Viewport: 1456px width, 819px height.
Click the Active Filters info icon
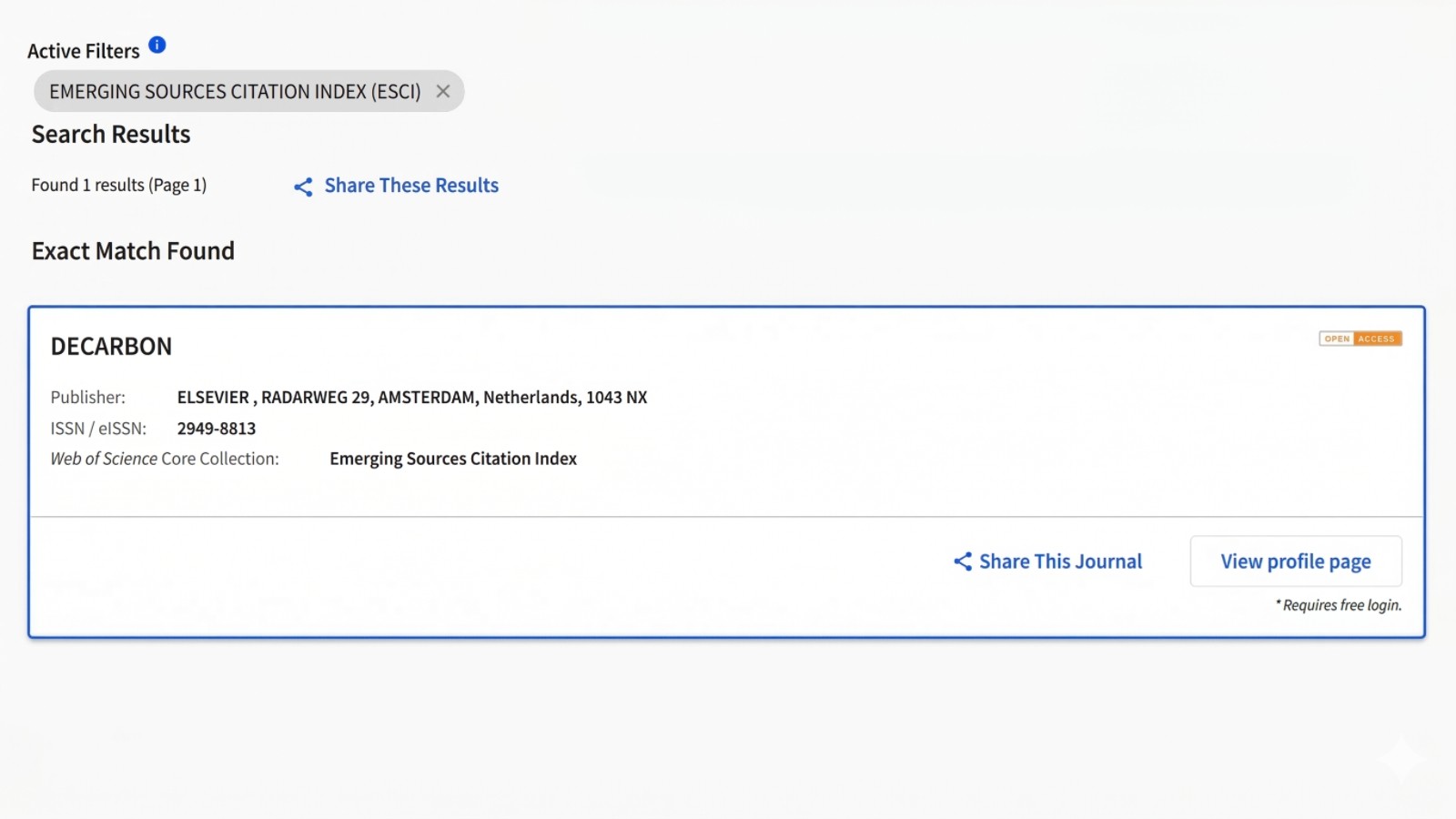point(157,45)
